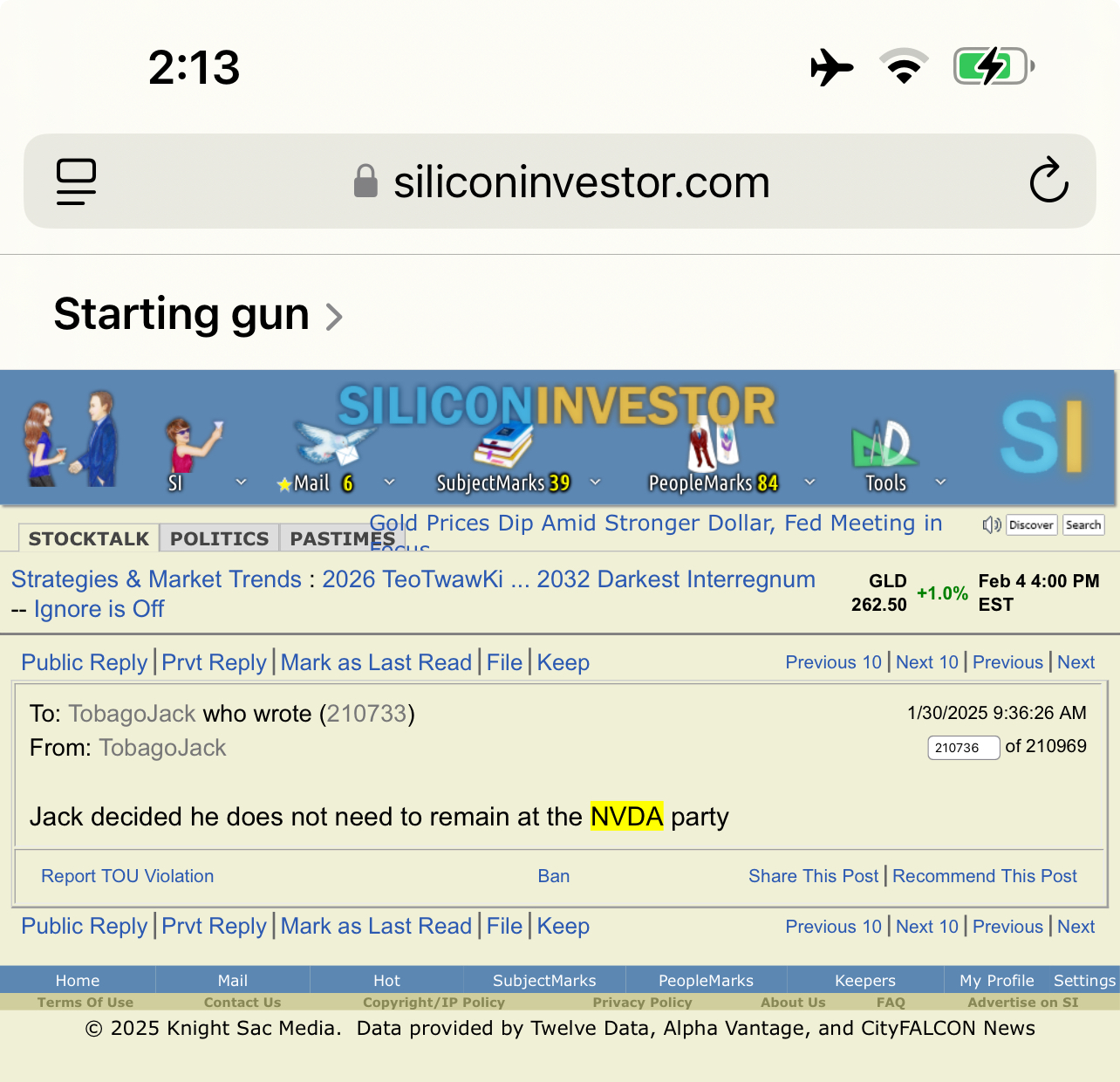
Task: Toggle the Ignore is Off link
Action: click(x=99, y=609)
